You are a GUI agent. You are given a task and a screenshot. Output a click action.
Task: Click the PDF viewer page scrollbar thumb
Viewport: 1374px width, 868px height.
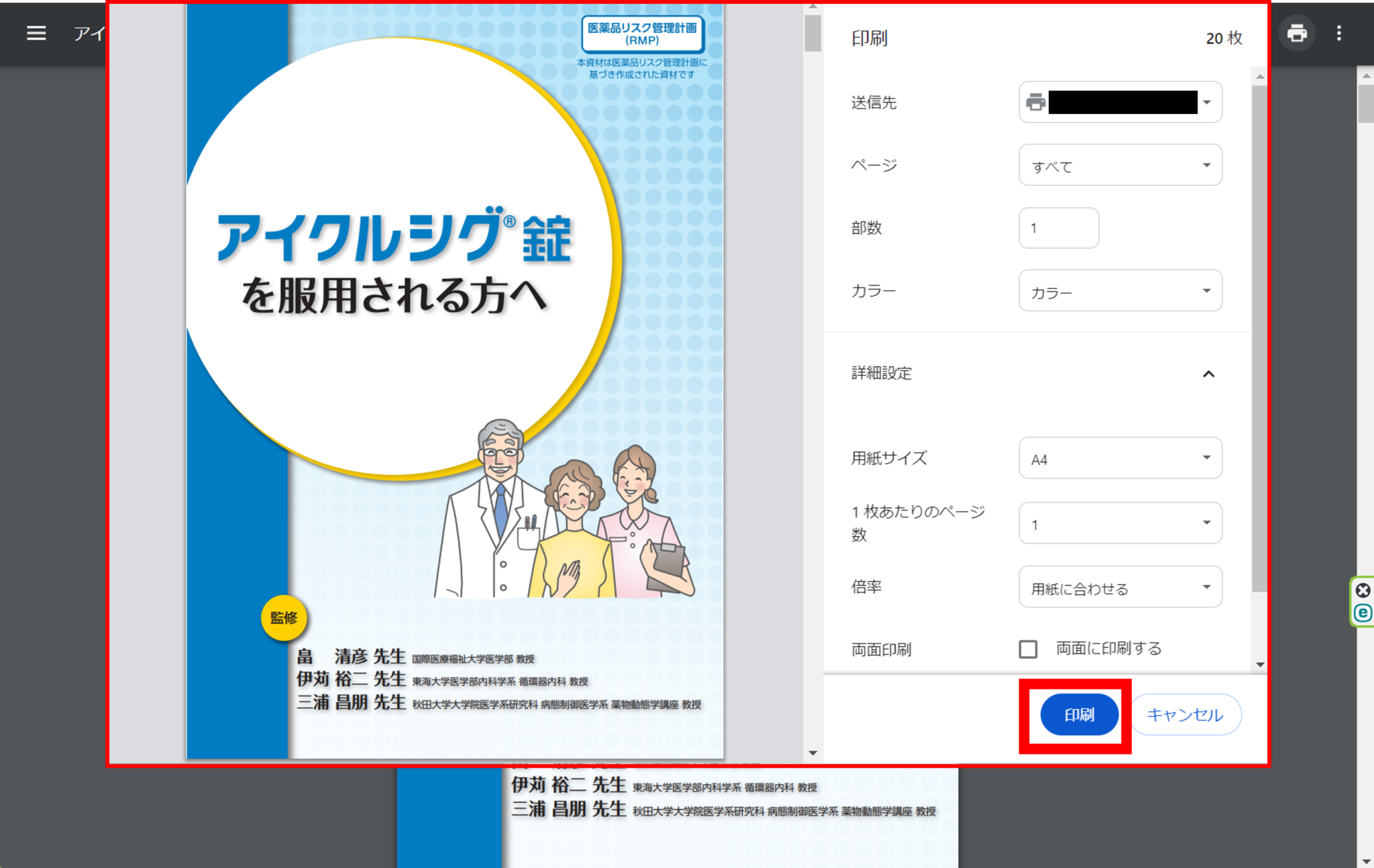(1365, 103)
